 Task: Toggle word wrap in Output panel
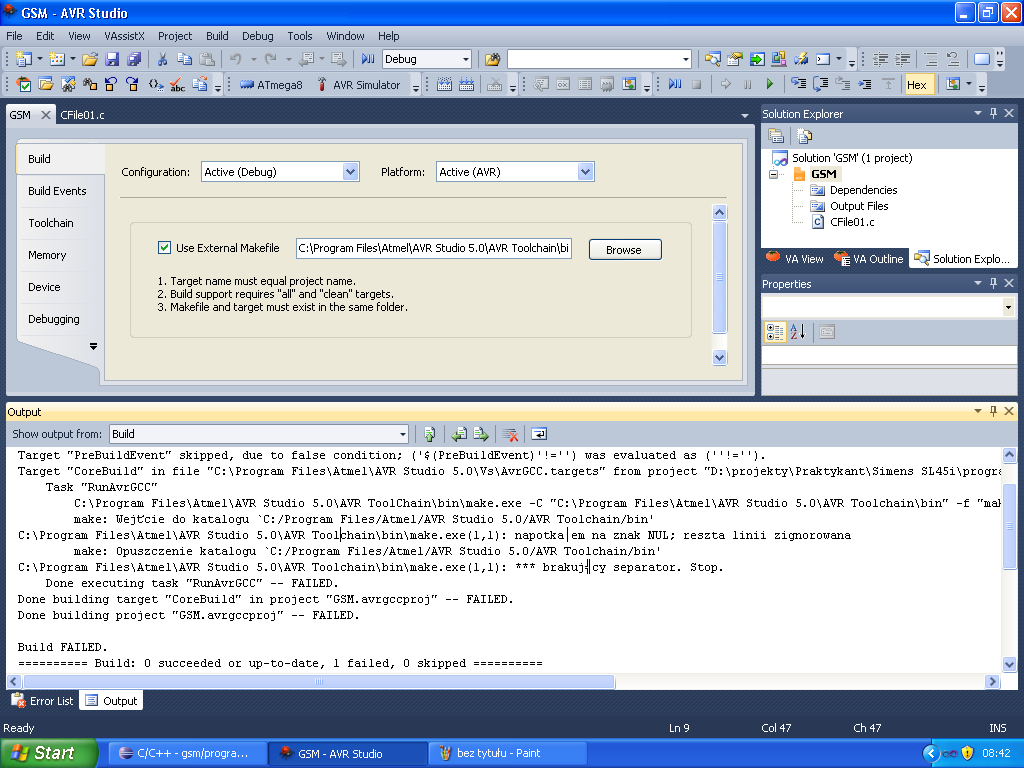coord(539,434)
